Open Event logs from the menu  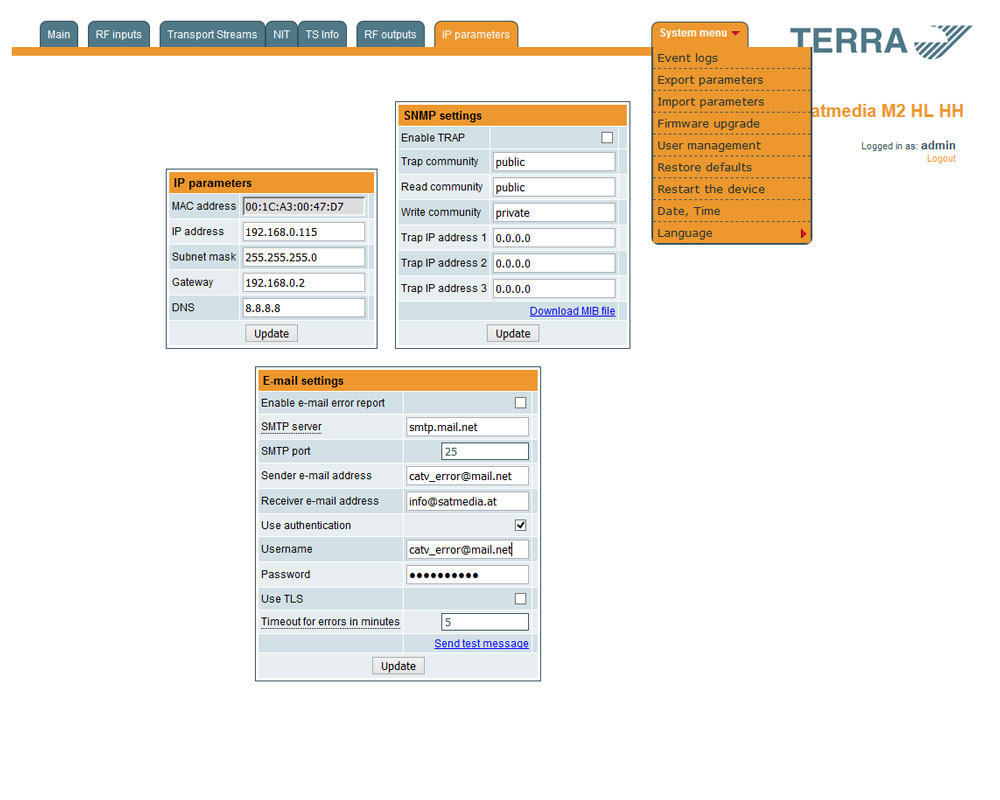pyautogui.click(x=687, y=58)
